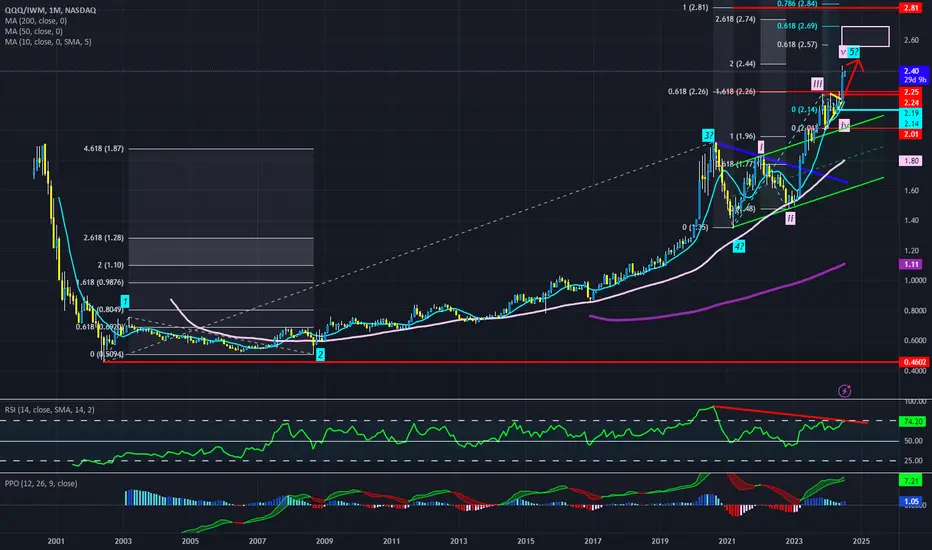Click the green 7.21 PPO value label
Image resolution: width=932 pixels, height=550 pixels.
[911, 480]
